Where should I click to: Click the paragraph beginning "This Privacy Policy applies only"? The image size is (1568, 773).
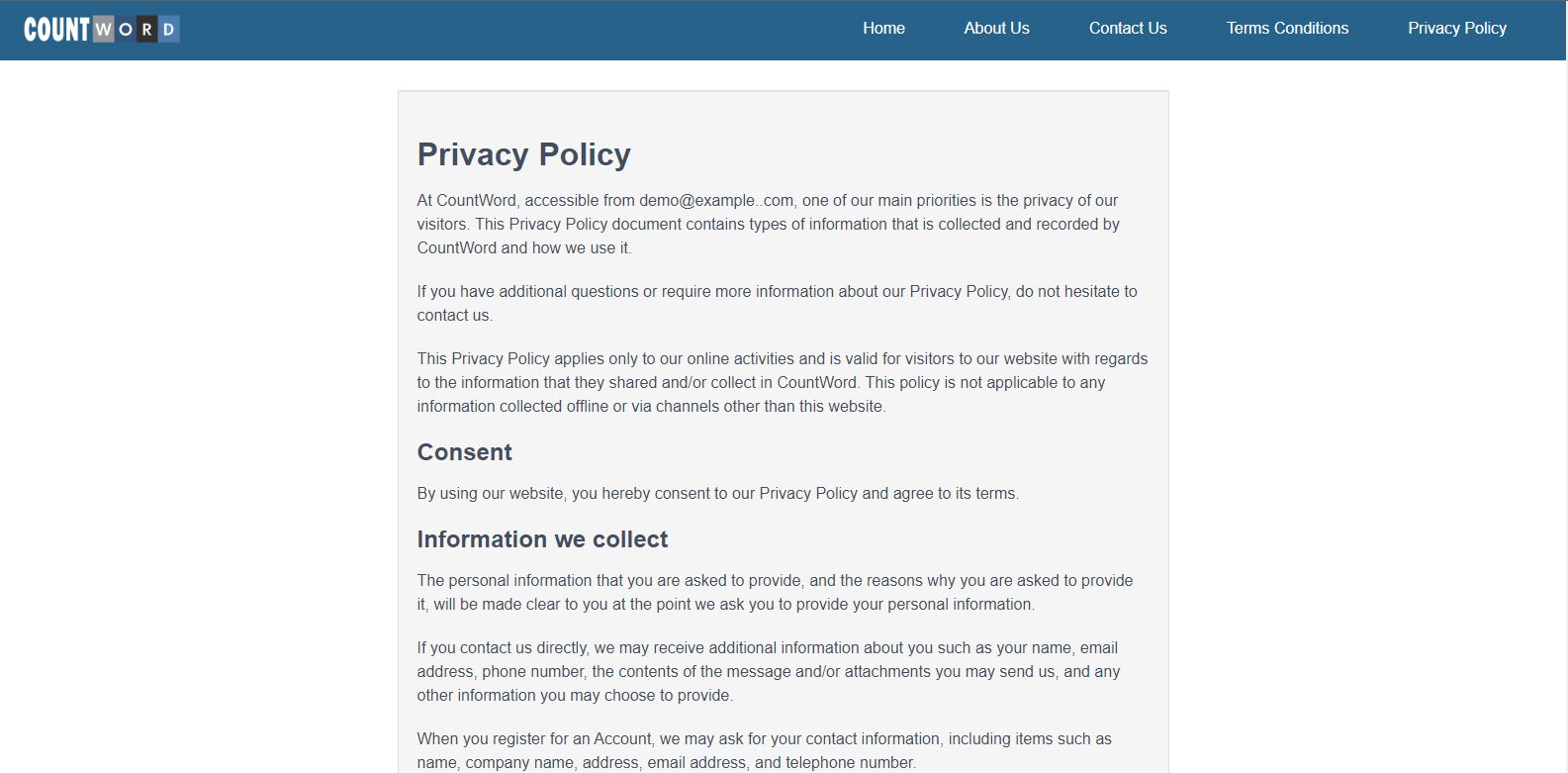click(x=782, y=382)
